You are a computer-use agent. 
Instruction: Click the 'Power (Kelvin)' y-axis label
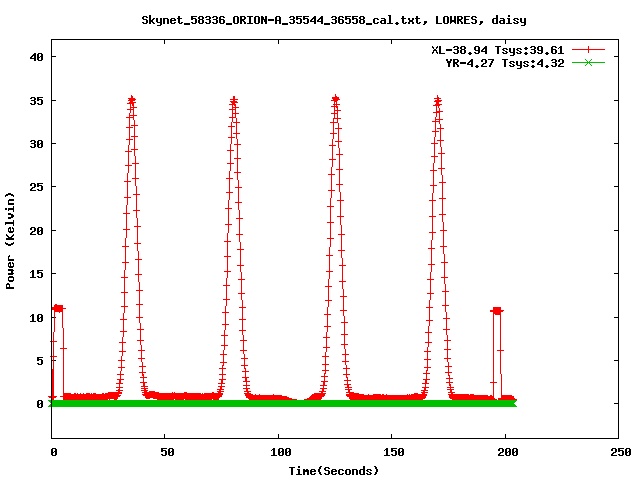[x=10, y=241]
